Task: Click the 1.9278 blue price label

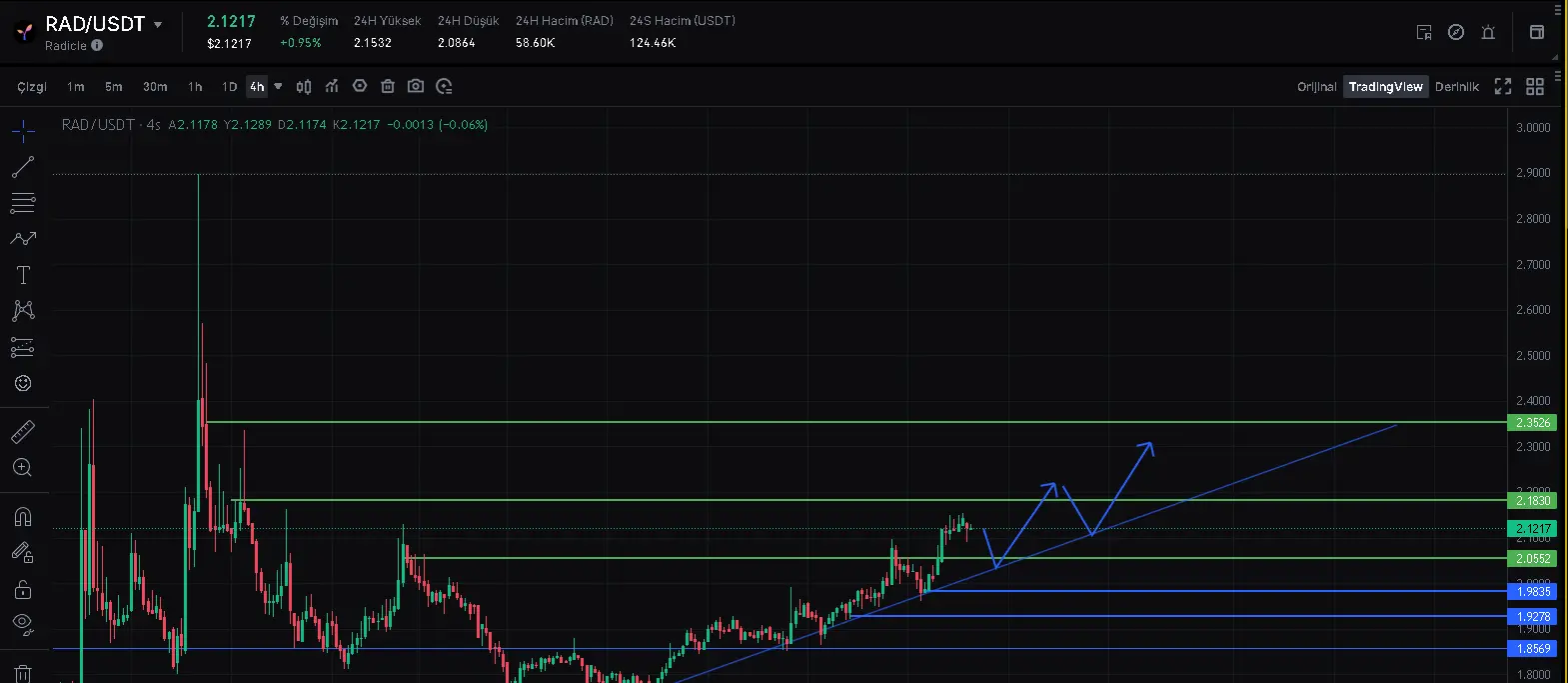Action: tap(1532, 616)
